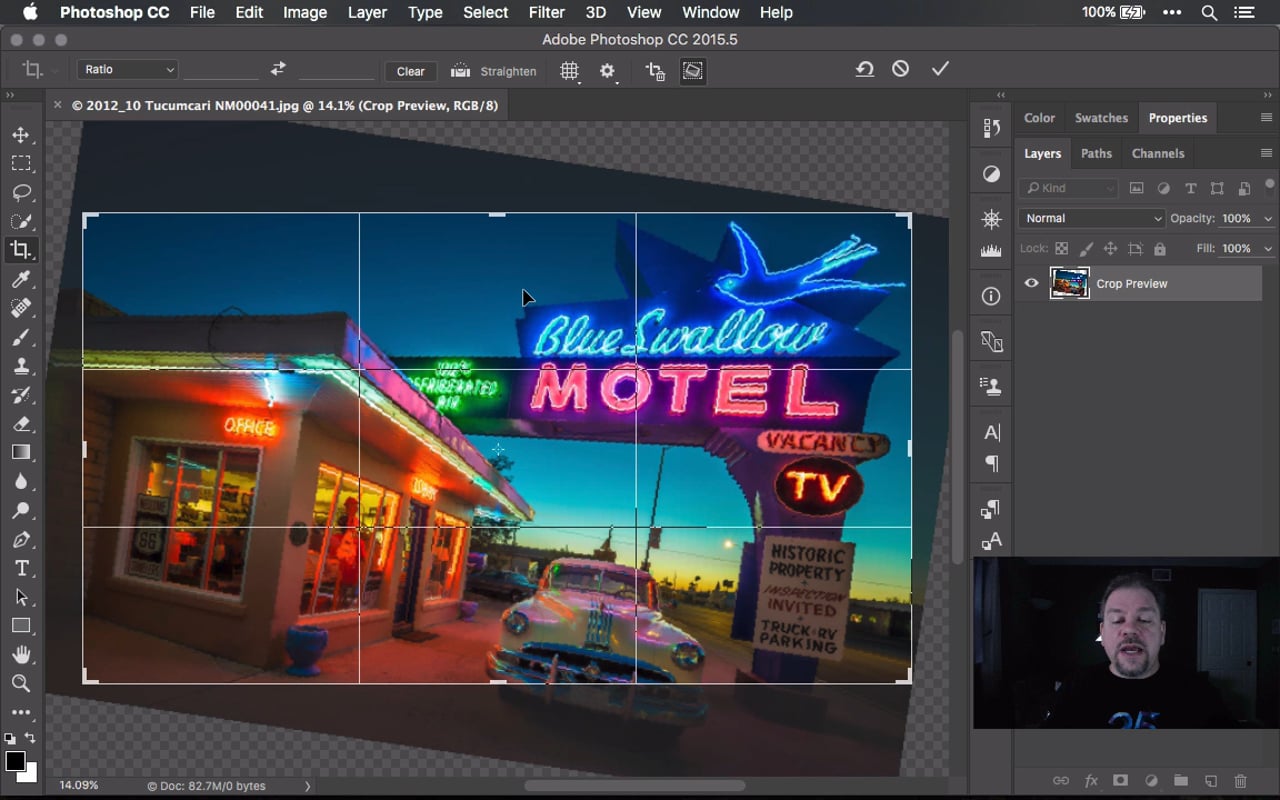The height and width of the screenshot is (800, 1280).
Task: Select the Path Selection tool
Action: (21, 597)
